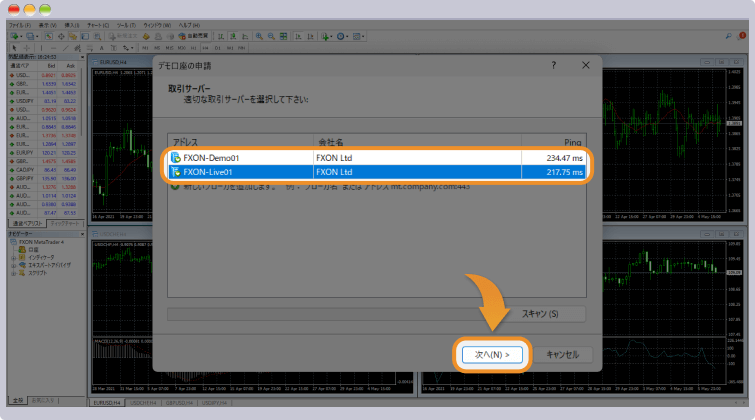Select the FXON-Live01 server row
The width and height of the screenshot is (755, 420).
tap(377, 172)
